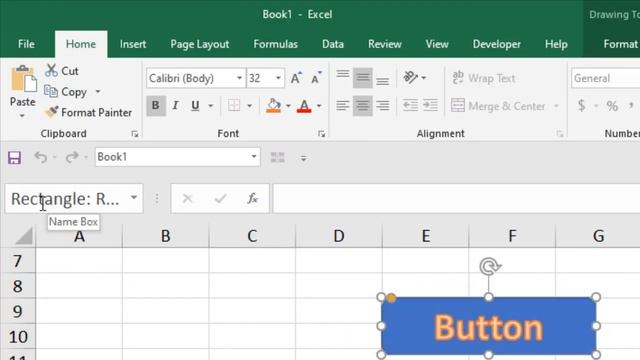Switch to the Developer tab
Image resolution: width=640 pixels, height=360 pixels.
click(497, 44)
